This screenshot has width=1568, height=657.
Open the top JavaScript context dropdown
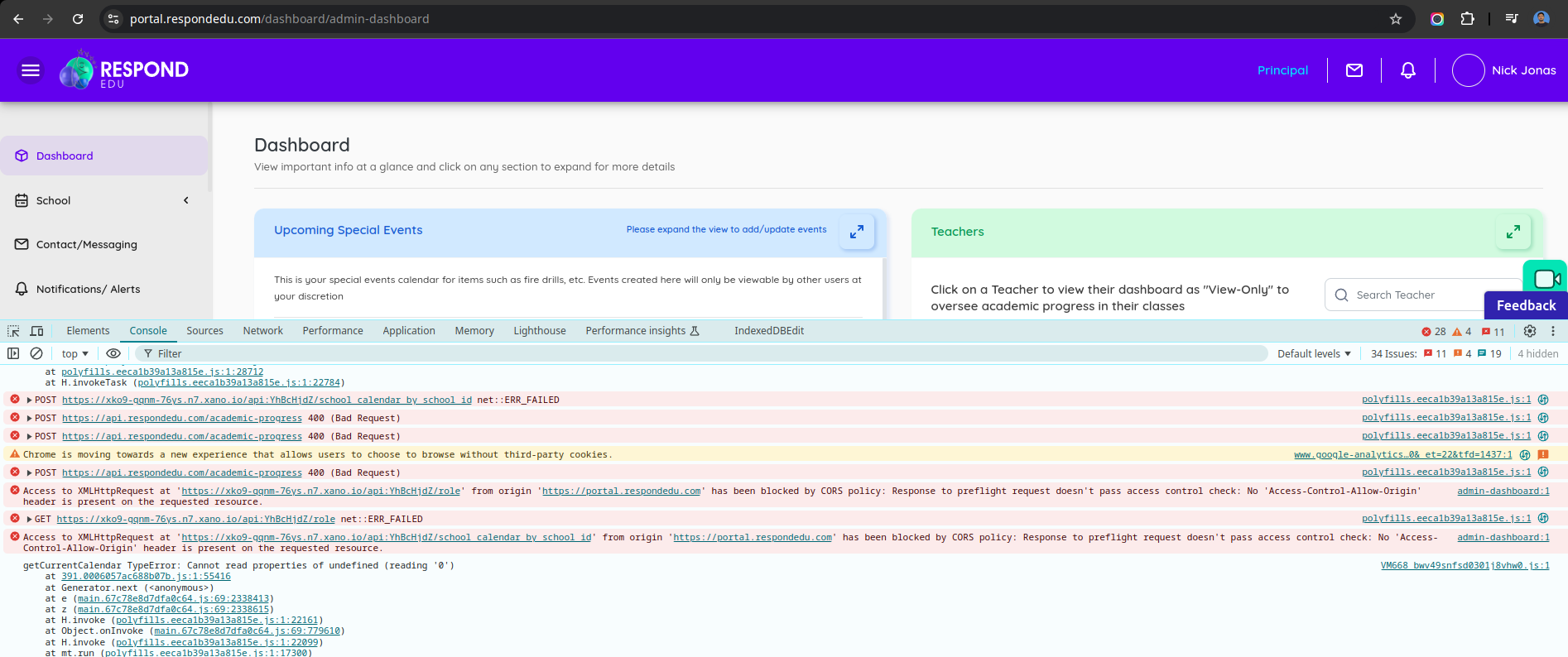(x=75, y=353)
